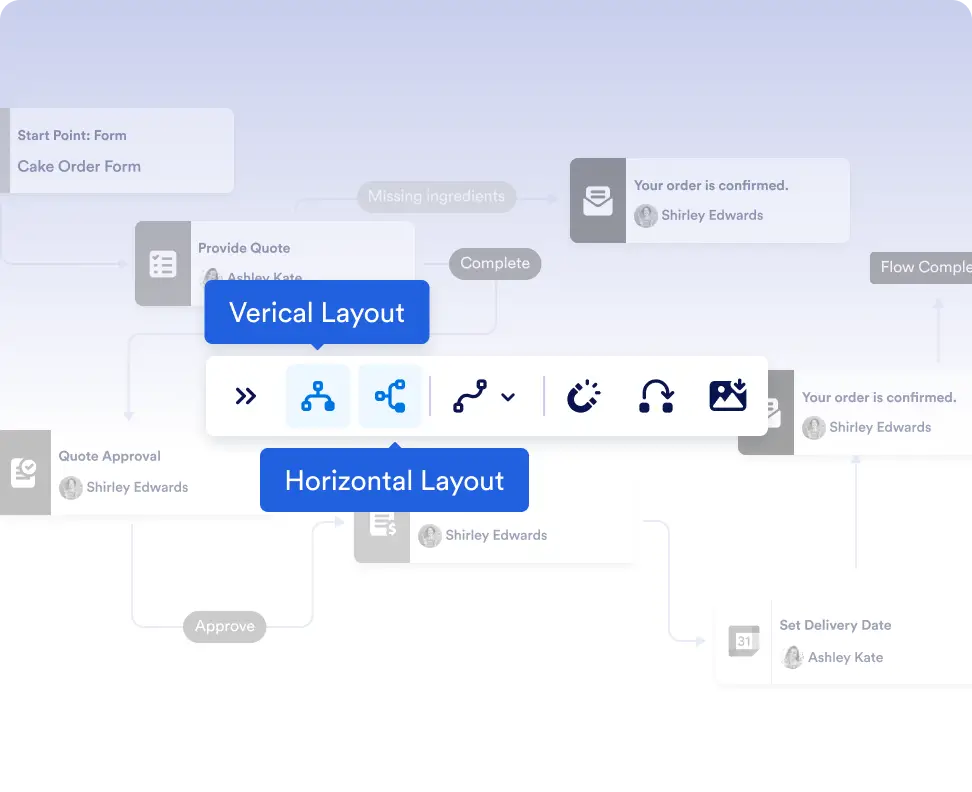This screenshot has width=972, height=792.
Task: Click the Horizontal Layout tooltip label
Action: [x=394, y=480]
